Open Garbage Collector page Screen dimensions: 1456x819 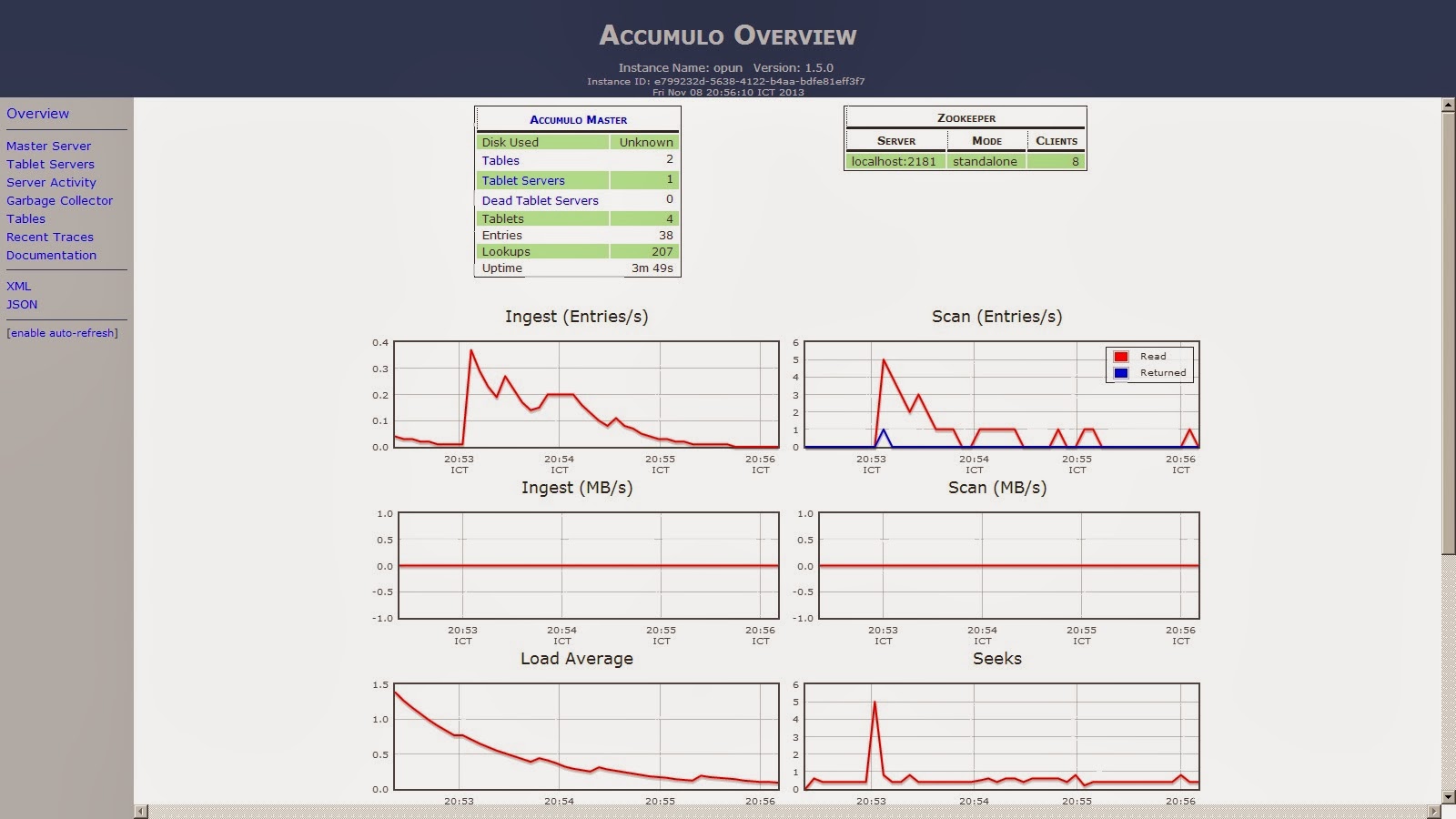point(59,200)
